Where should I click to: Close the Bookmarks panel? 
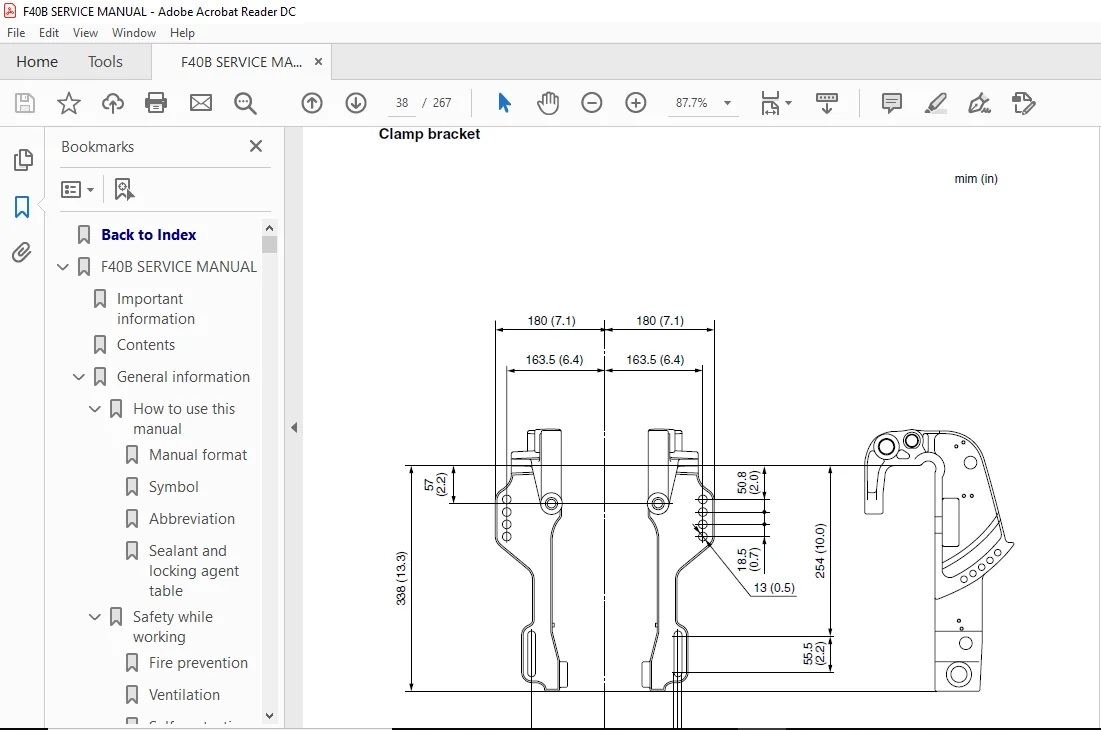point(256,146)
